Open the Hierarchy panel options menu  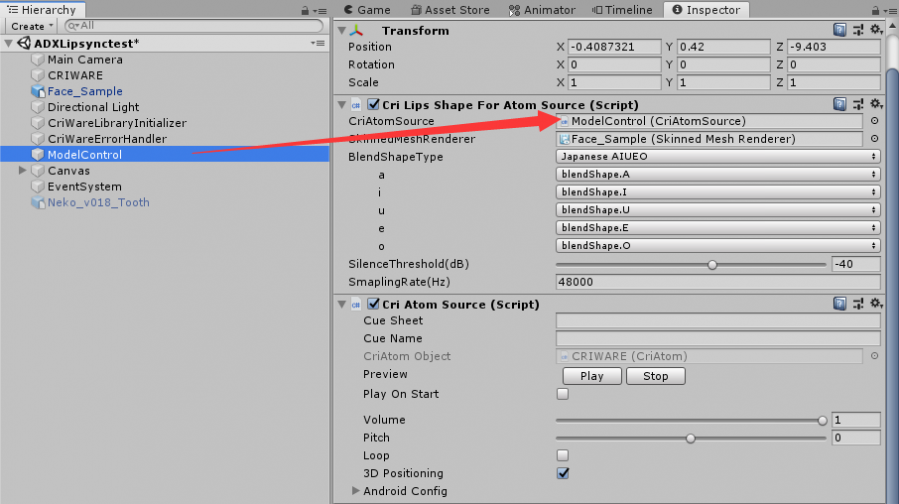320,11
